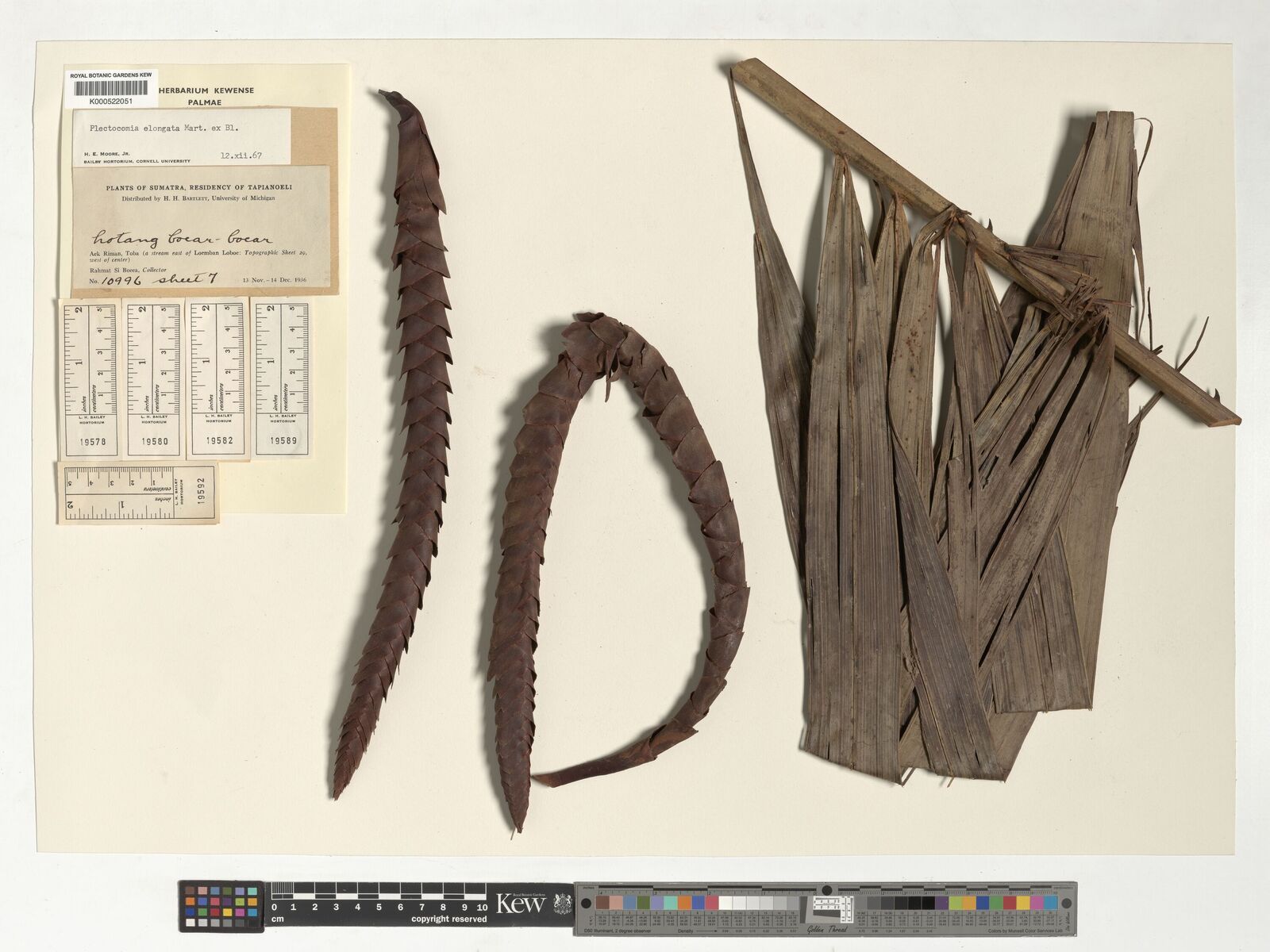
Task: Click the Royal Botanic Gardens Kew sticker
Action: pos(110,75)
